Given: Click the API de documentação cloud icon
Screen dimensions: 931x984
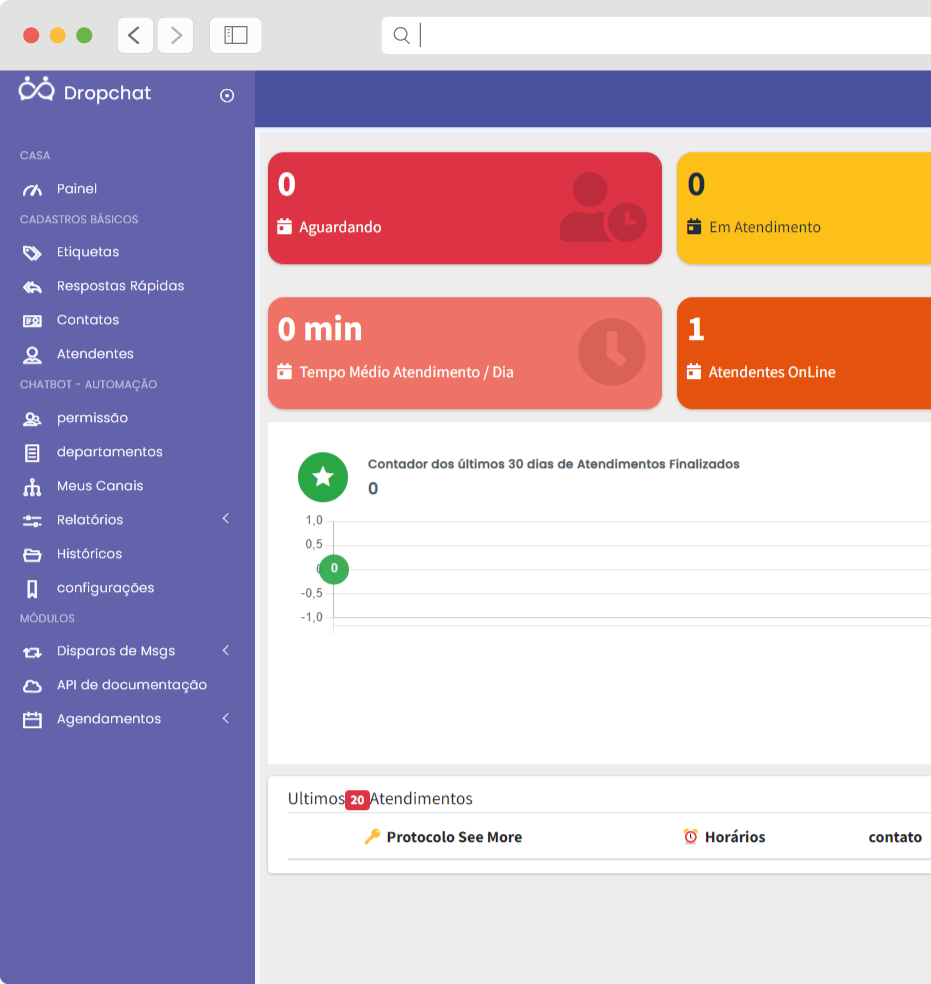Looking at the screenshot, I should [32, 686].
